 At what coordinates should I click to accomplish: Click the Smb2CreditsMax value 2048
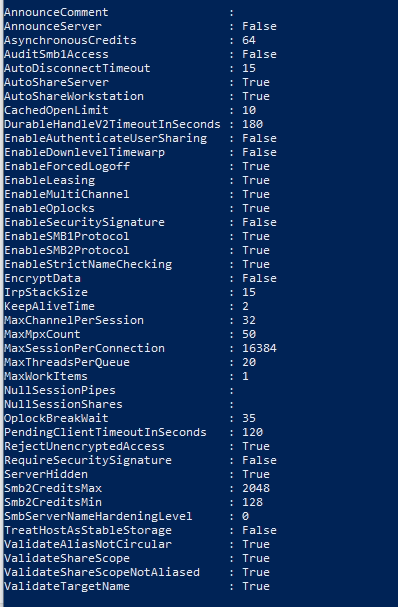pos(256,488)
